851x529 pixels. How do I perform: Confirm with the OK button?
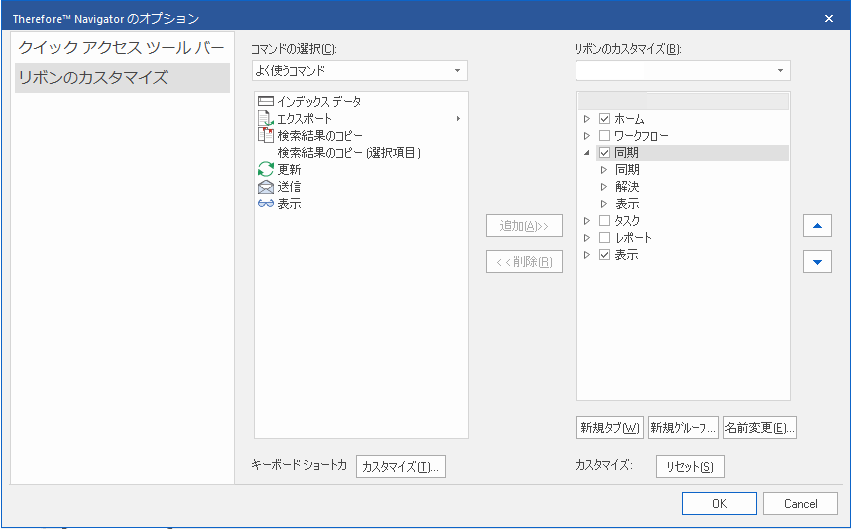pos(719,503)
